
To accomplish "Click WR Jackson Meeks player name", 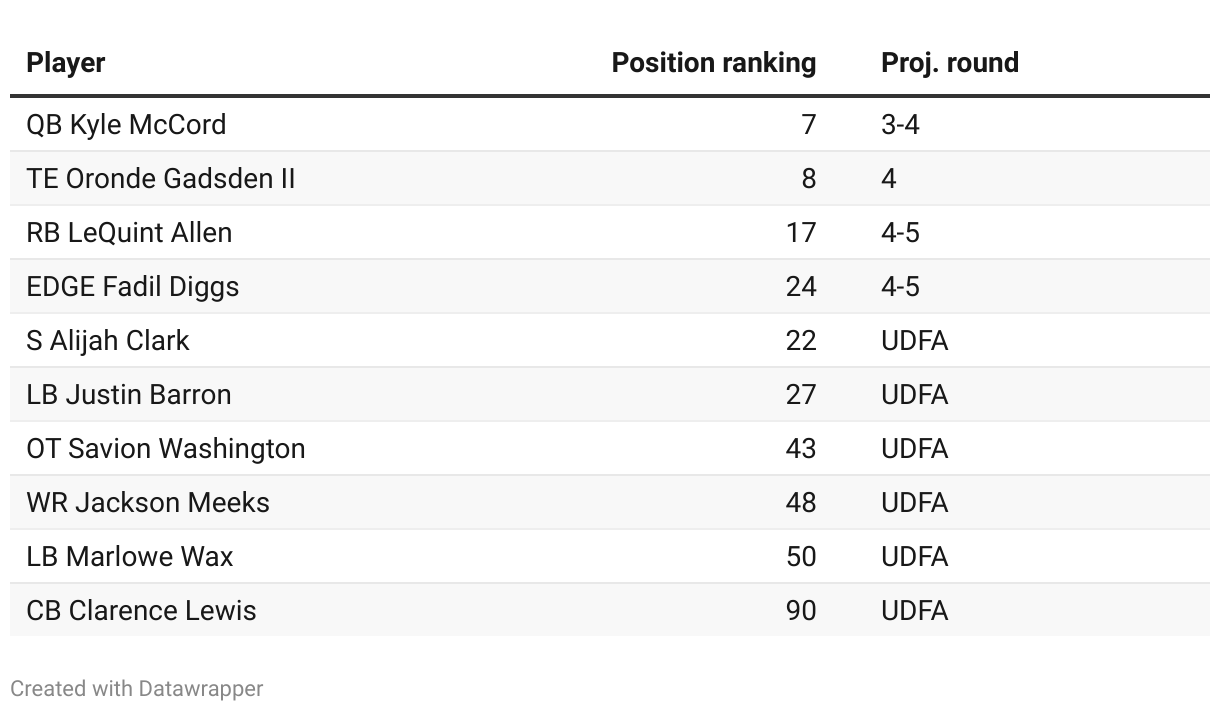I will pyautogui.click(x=148, y=503).
